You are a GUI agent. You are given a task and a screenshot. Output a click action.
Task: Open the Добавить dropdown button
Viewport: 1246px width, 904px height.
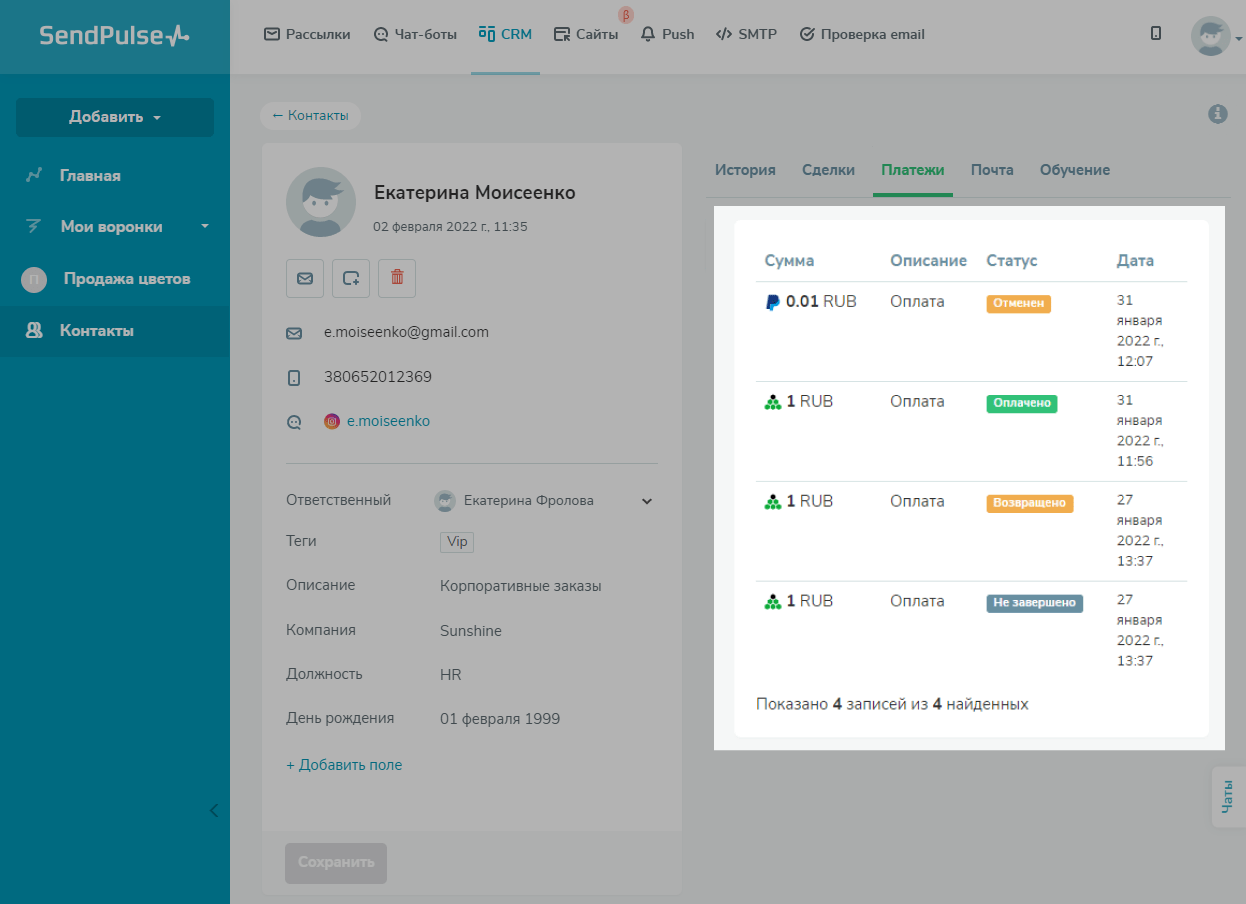115,117
